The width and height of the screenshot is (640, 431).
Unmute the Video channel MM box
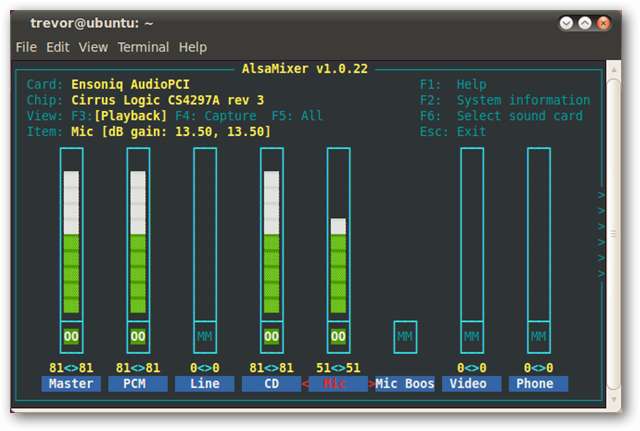click(x=471, y=337)
